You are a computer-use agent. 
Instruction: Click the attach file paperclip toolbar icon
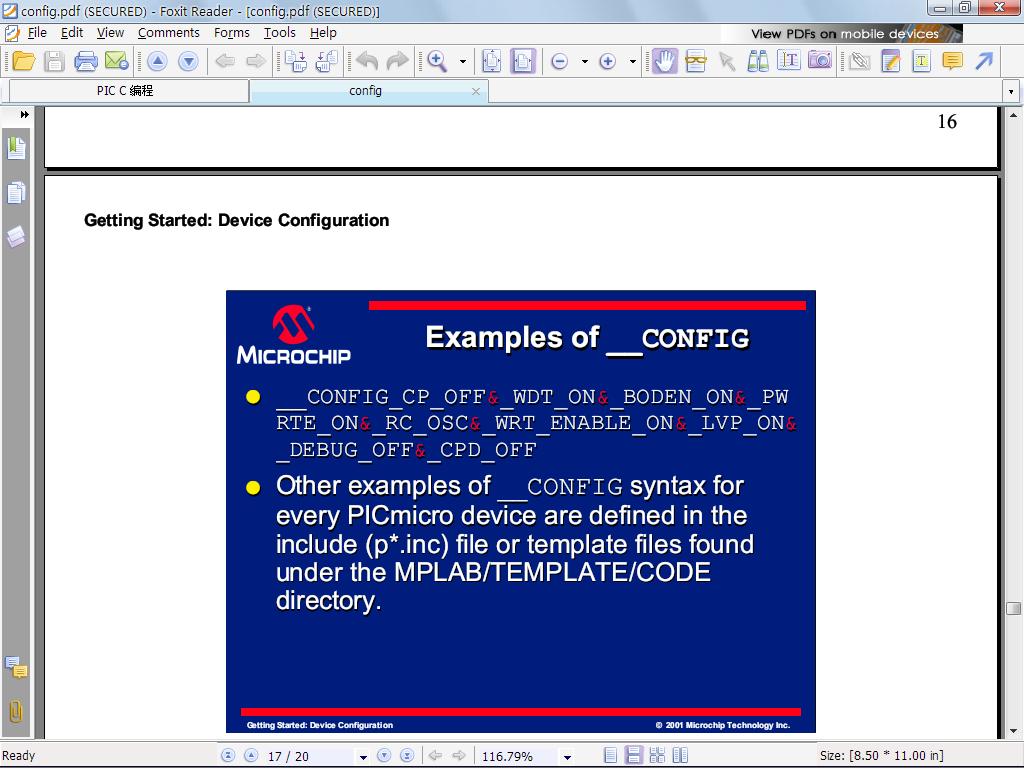pyautogui.click(x=860, y=62)
